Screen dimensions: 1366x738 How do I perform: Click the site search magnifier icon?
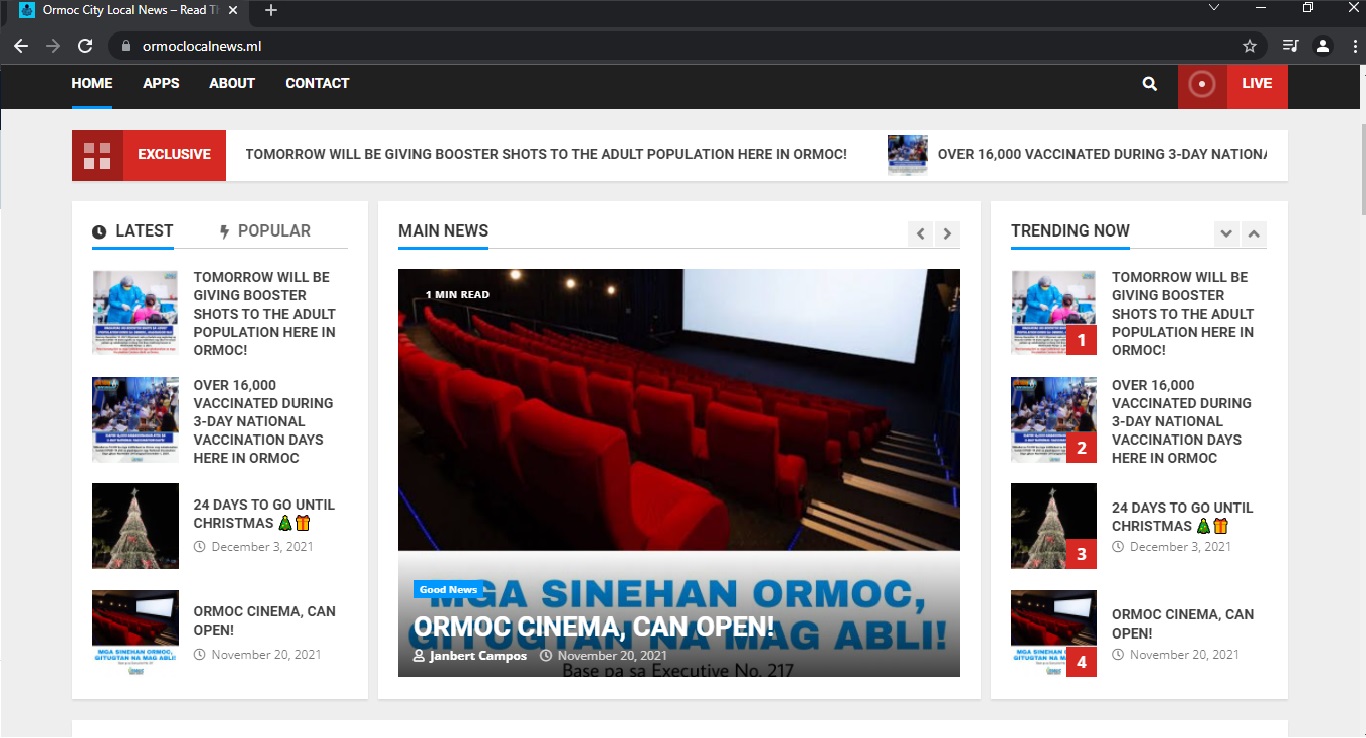(x=1150, y=84)
